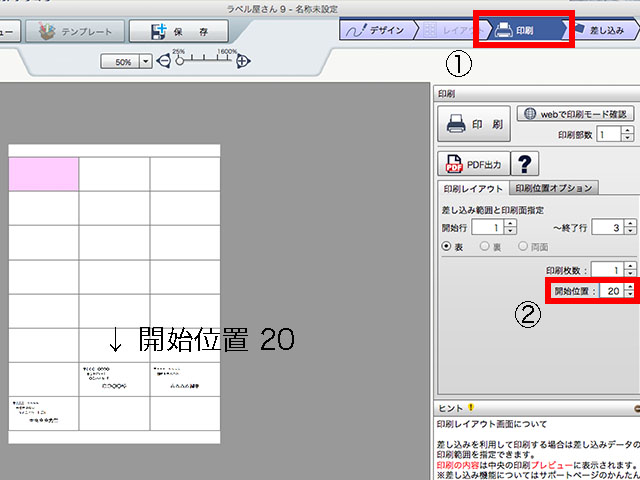Click the 開始位置 field showing 20
Image resolution: width=640 pixels, height=480 pixels.
[611, 291]
